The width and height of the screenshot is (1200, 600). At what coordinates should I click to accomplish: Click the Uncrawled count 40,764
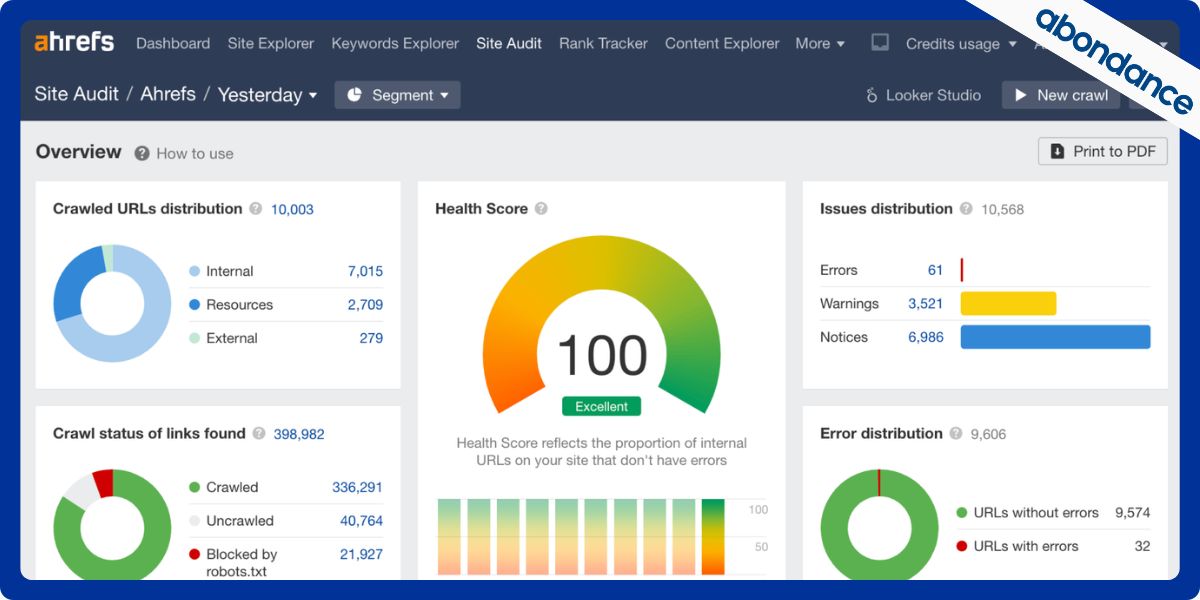click(x=361, y=521)
